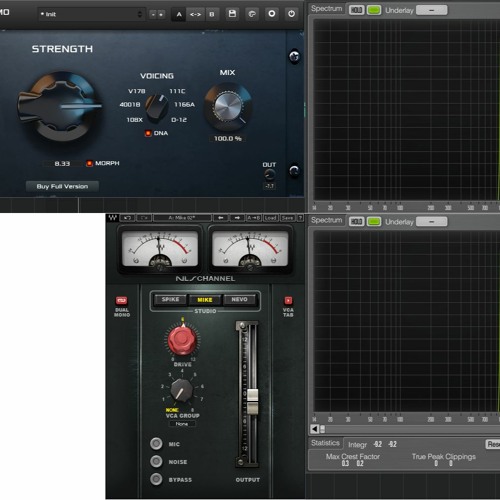Viewport: 500px width, 500px height.
Task: Click the VOICING selector knob
Action: (x=157, y=107)
